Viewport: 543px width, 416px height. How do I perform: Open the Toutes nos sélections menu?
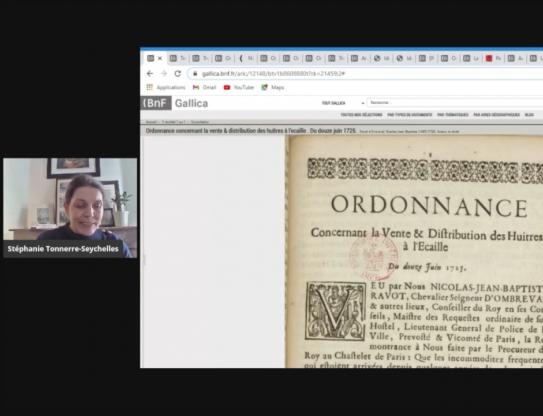pos(361,115)
